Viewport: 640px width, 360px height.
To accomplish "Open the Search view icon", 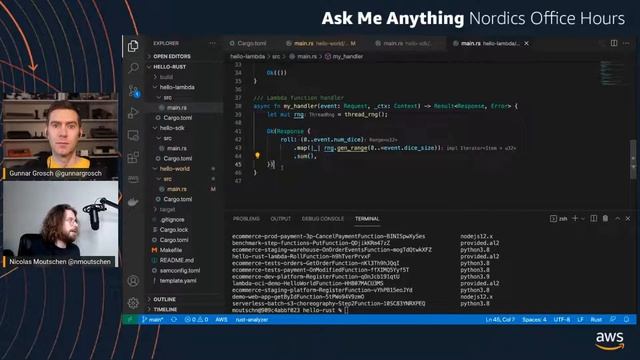I will (x=133, y=68).
